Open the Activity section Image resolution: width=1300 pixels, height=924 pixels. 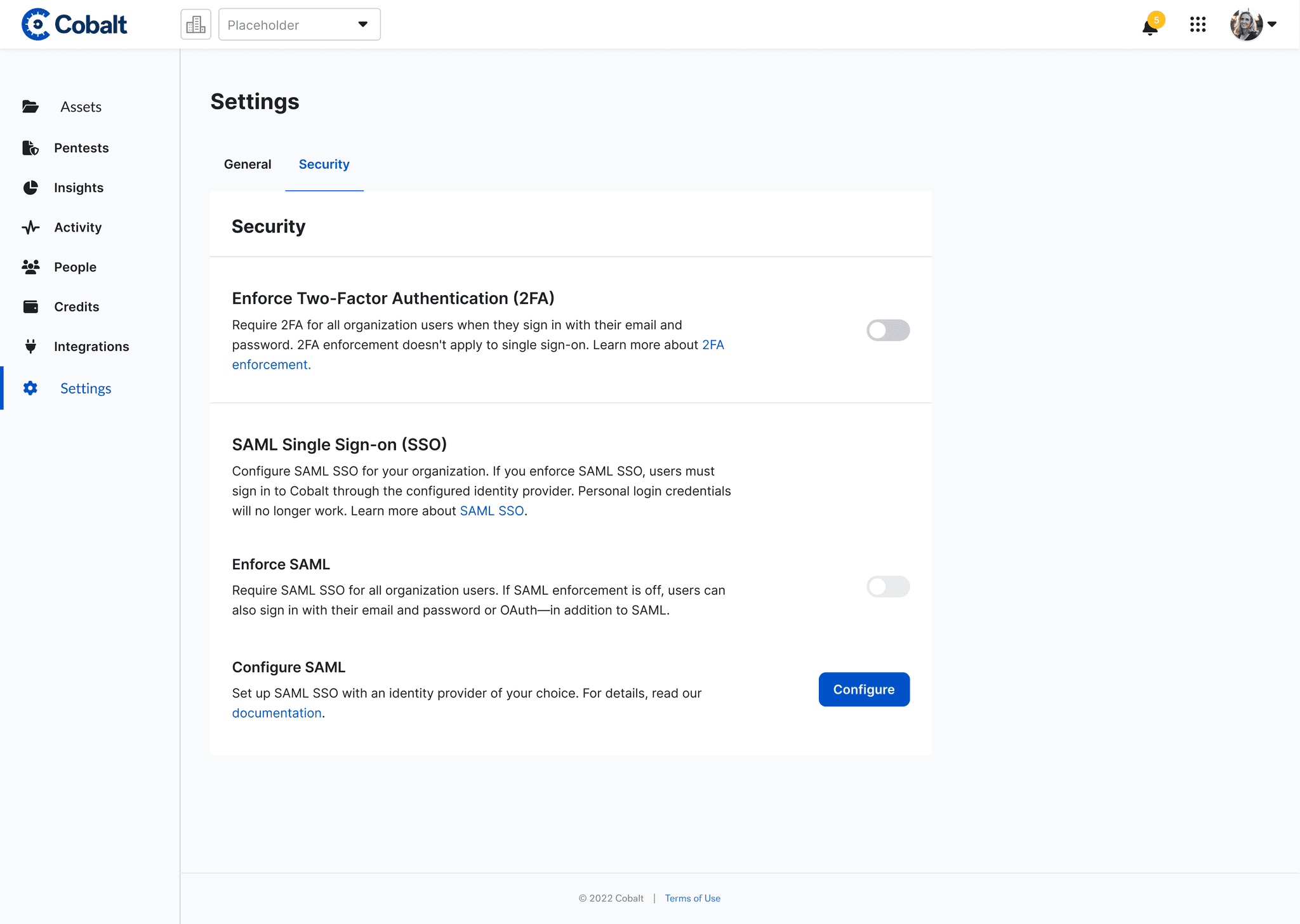point(77,227)
